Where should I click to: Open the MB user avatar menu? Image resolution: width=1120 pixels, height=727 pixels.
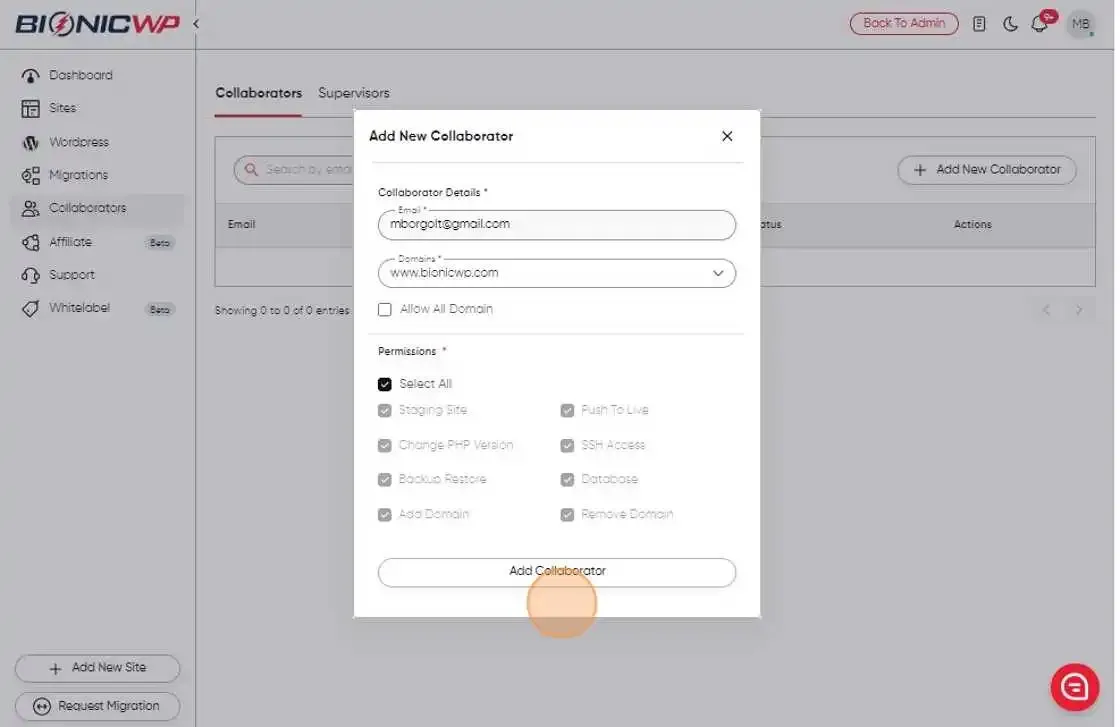click(1081, 24)
